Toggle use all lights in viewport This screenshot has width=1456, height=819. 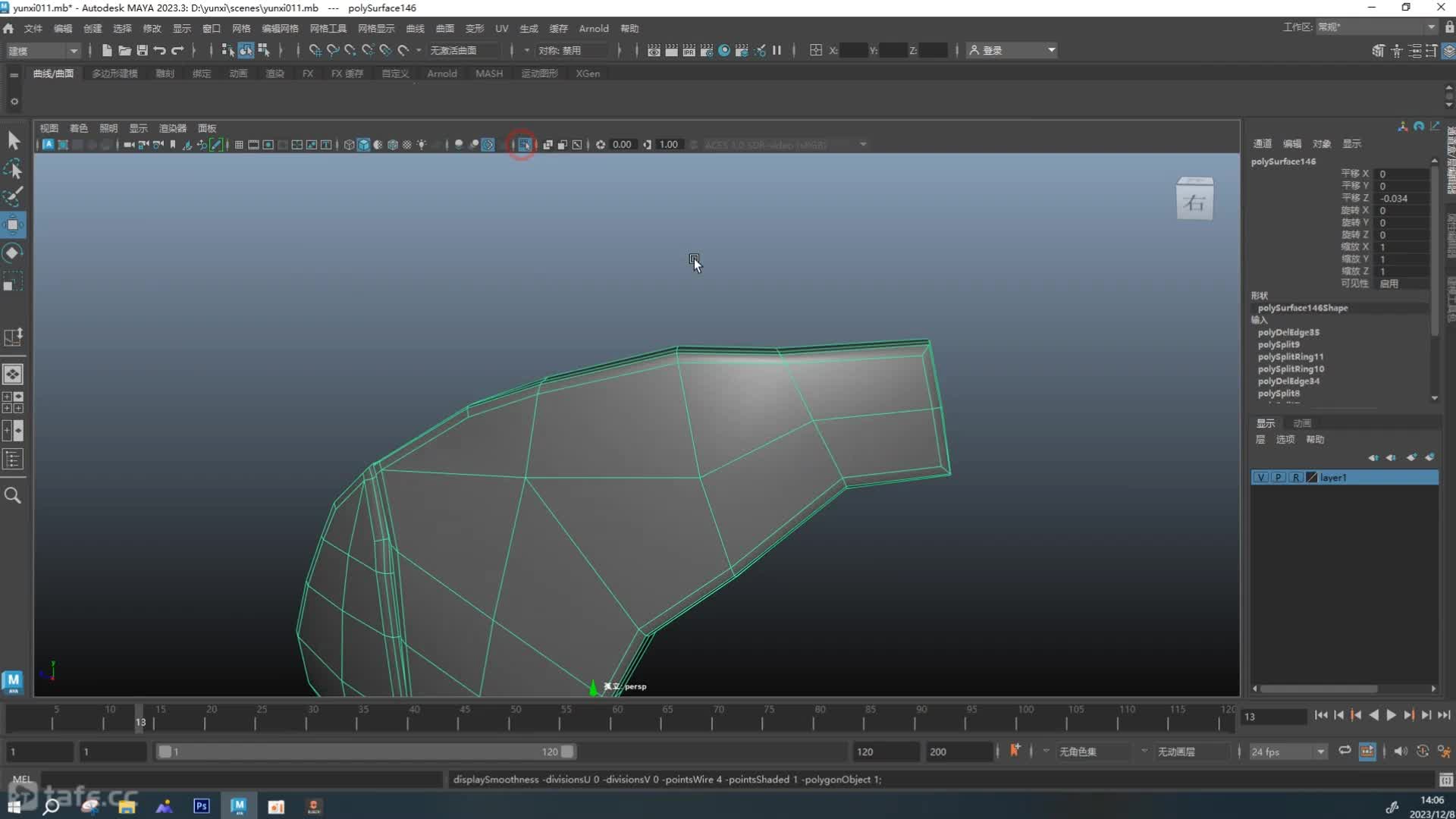(422, 145)
